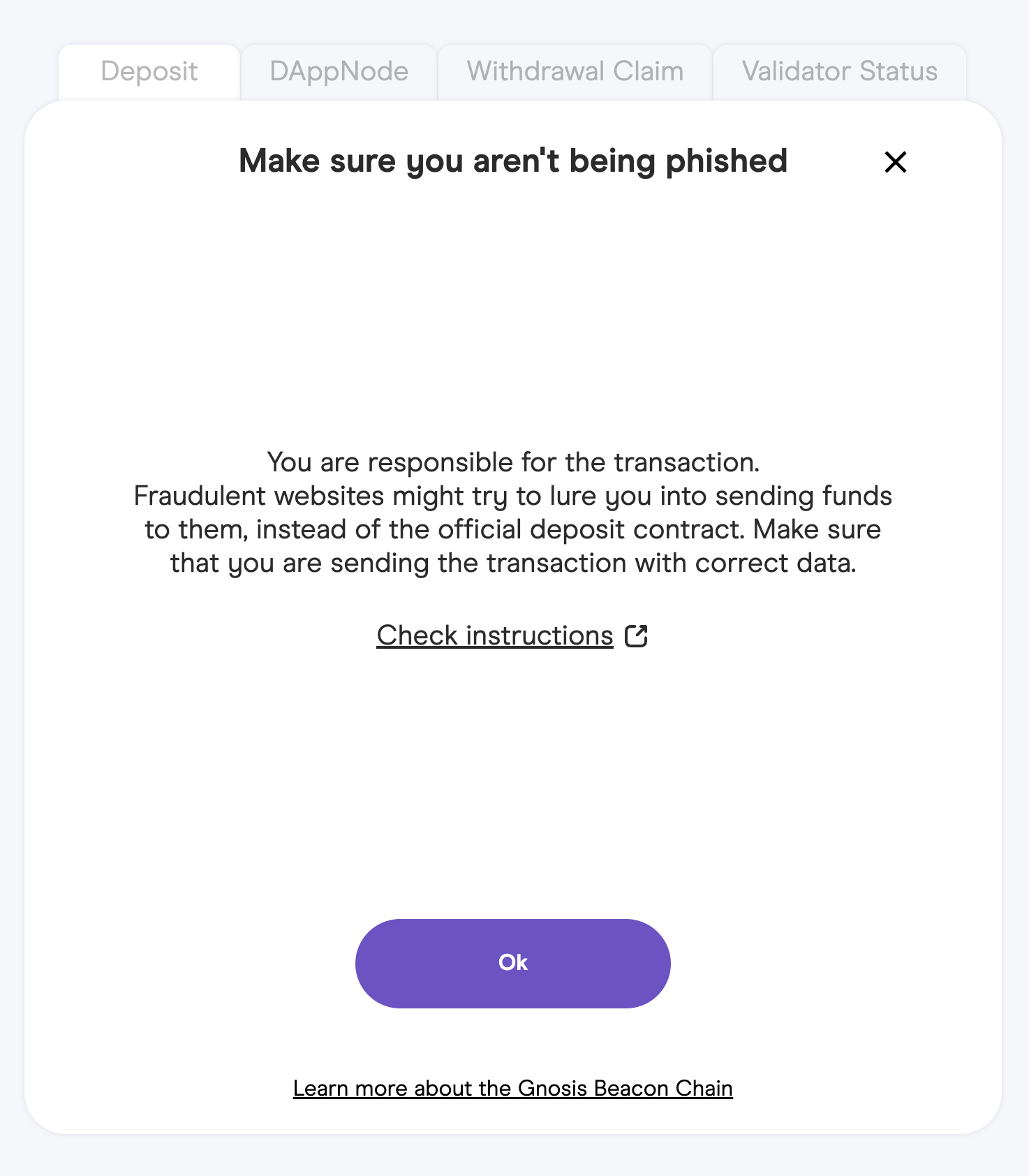Image resolution: width=1029 pixels, height=1176 pixels.
Task: Click the line "You are responsible for the transaction."
Action: coord(512,462)
